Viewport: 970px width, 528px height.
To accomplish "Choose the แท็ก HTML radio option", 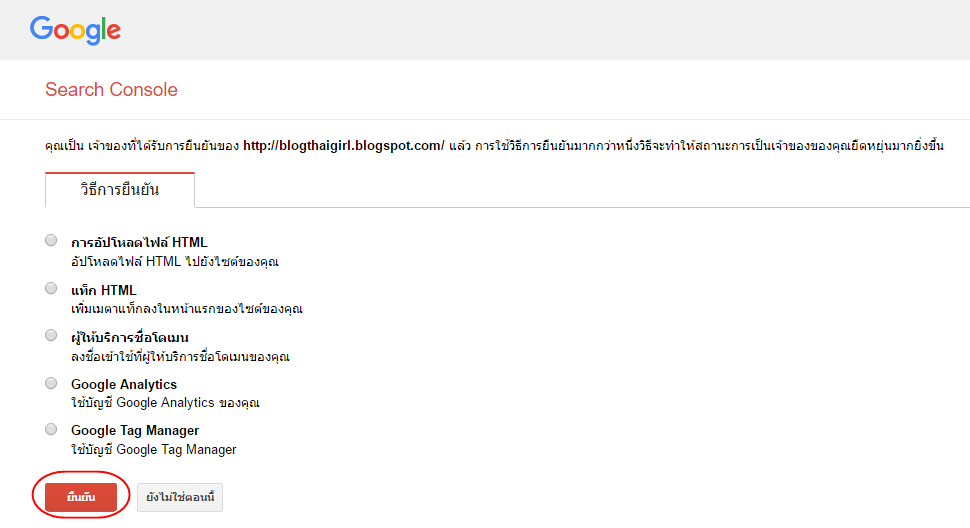I will (x=51, y=288).
